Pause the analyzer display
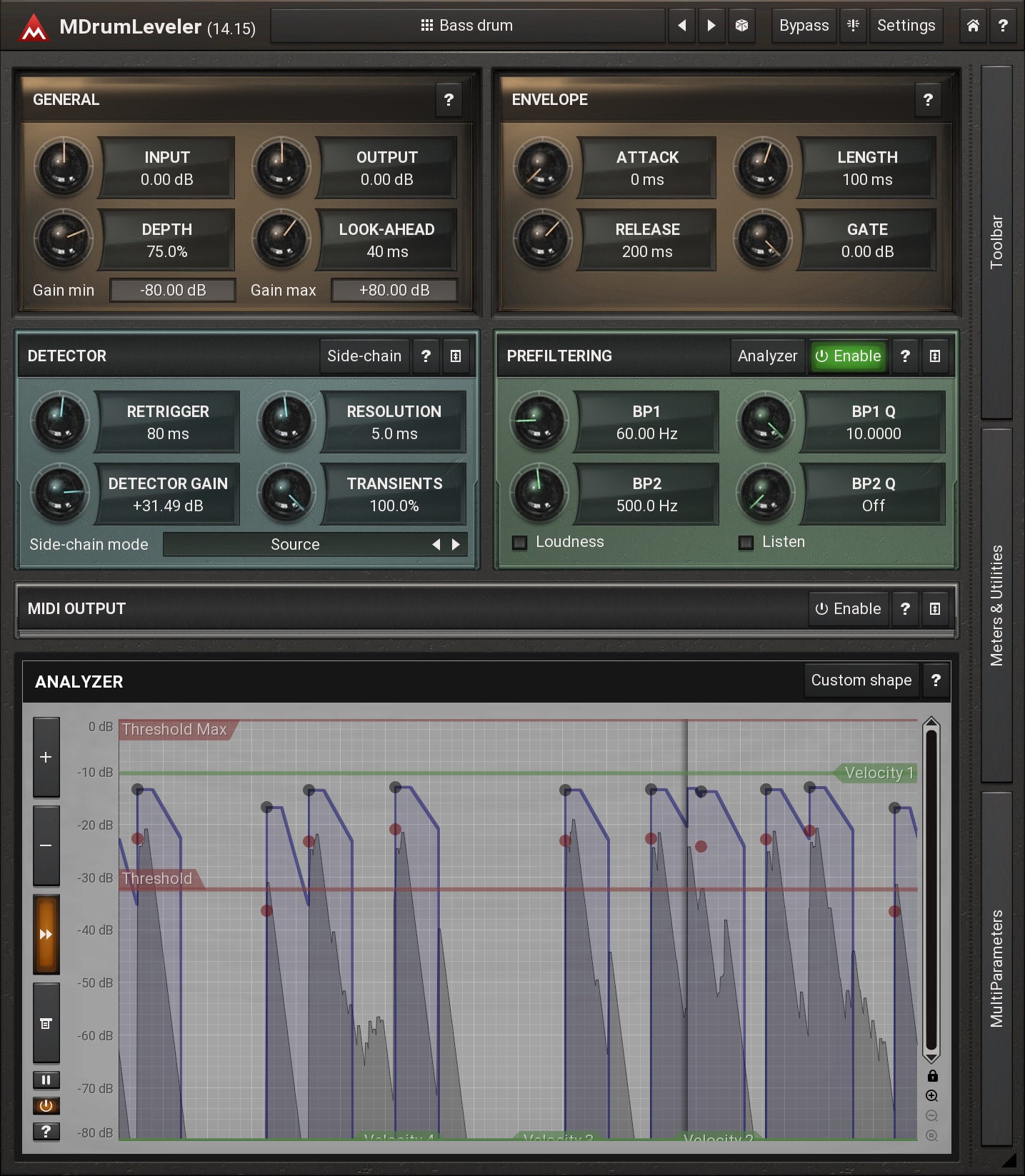The width and height of the screenshot is (1025, 1176). tap(46, 1080)
